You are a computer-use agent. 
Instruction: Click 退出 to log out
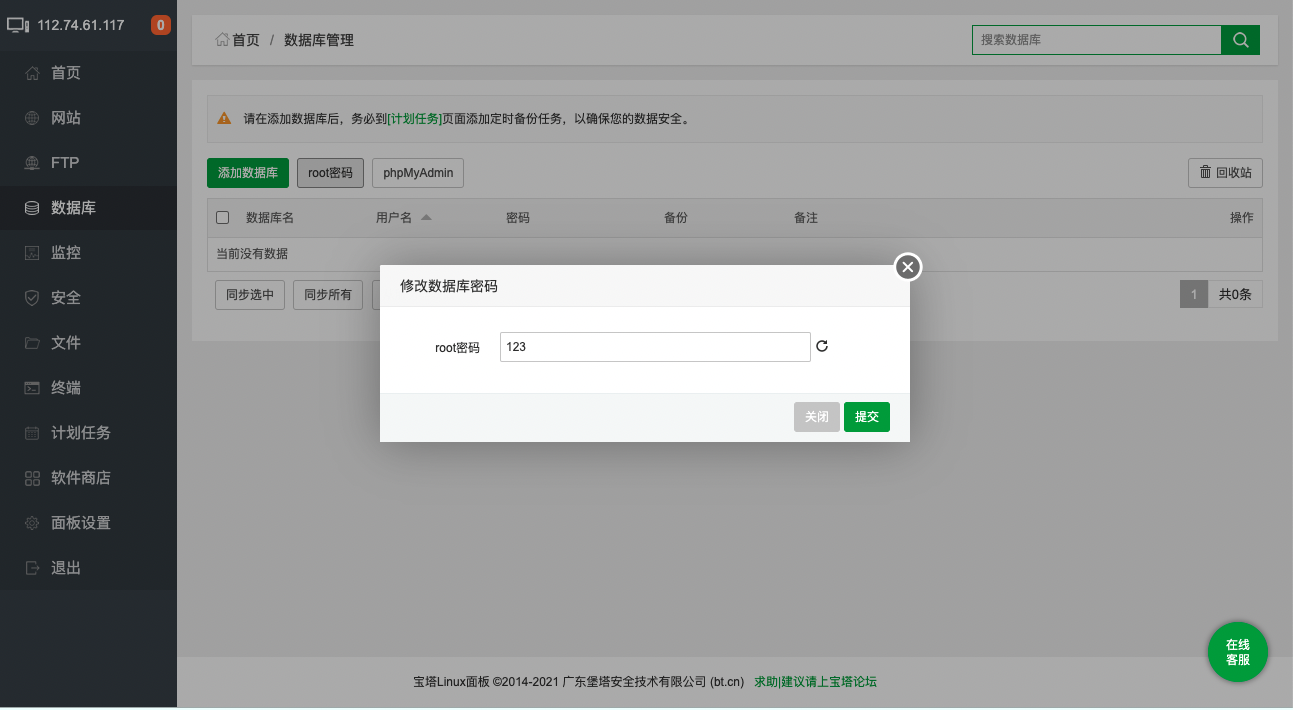point(88,568)
